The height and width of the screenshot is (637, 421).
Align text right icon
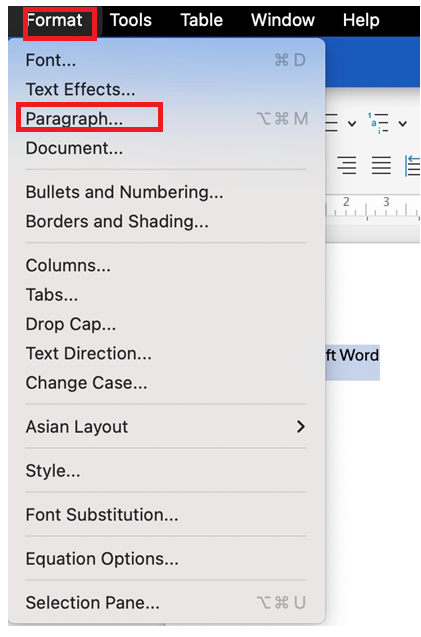coord(347,165)
